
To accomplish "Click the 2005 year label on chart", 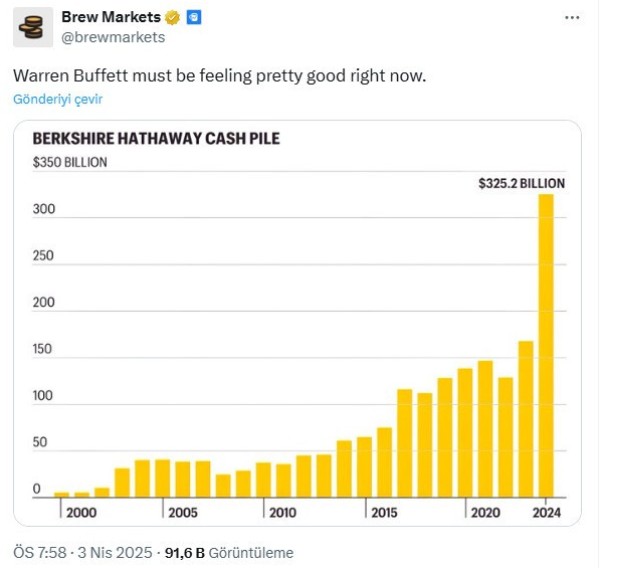I will coord(183,512).
